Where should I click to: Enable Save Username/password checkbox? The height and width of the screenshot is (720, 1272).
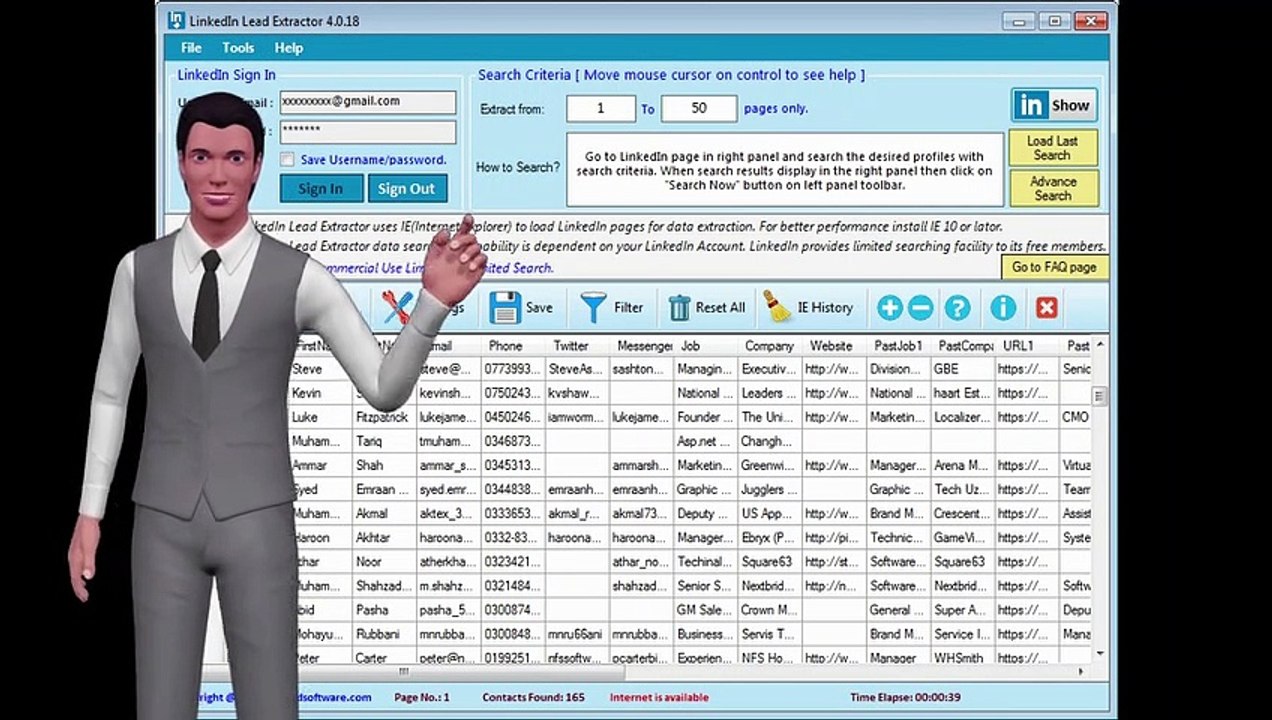coord(288,160)
